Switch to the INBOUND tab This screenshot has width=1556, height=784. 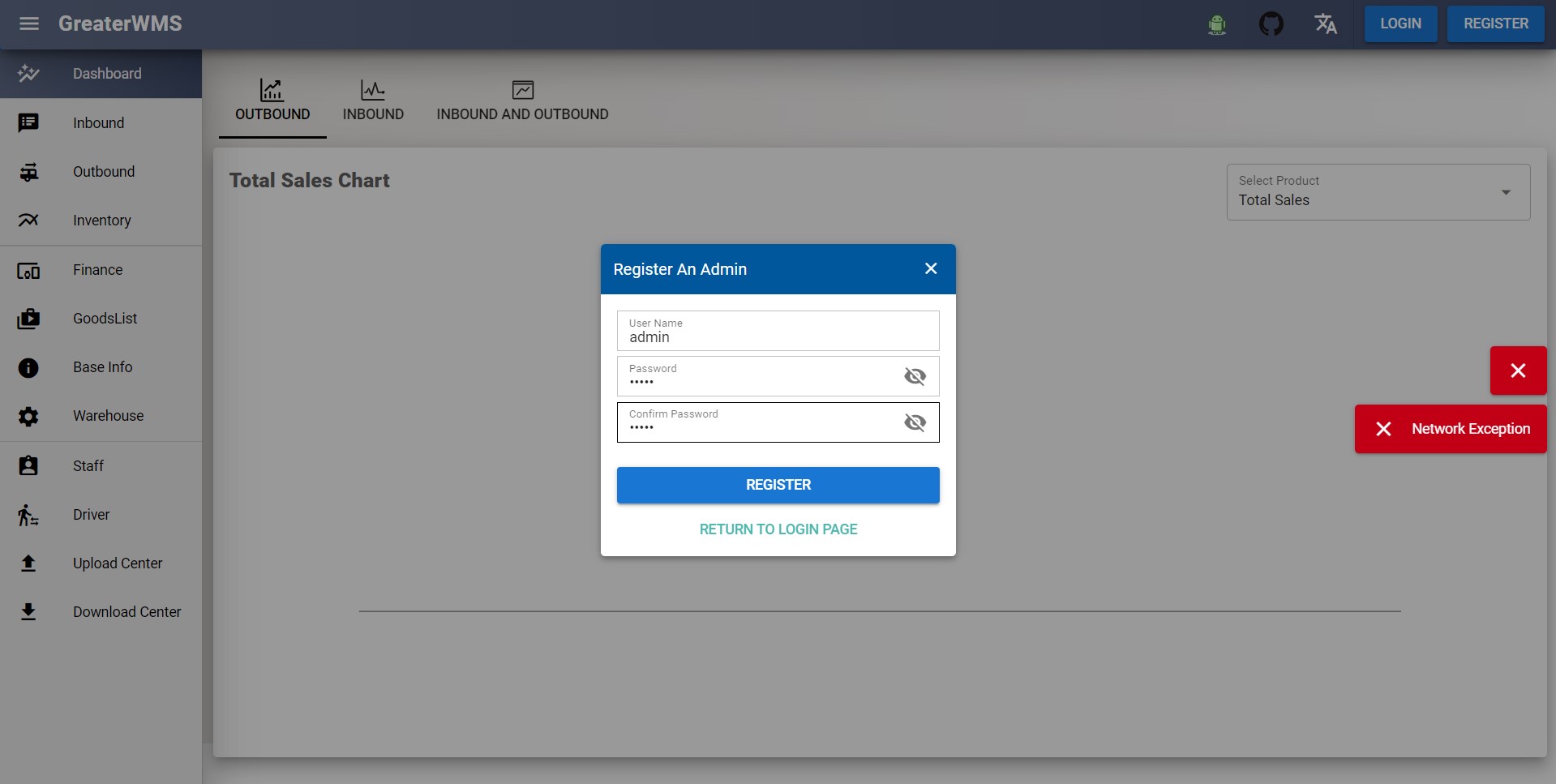point(373,100)
